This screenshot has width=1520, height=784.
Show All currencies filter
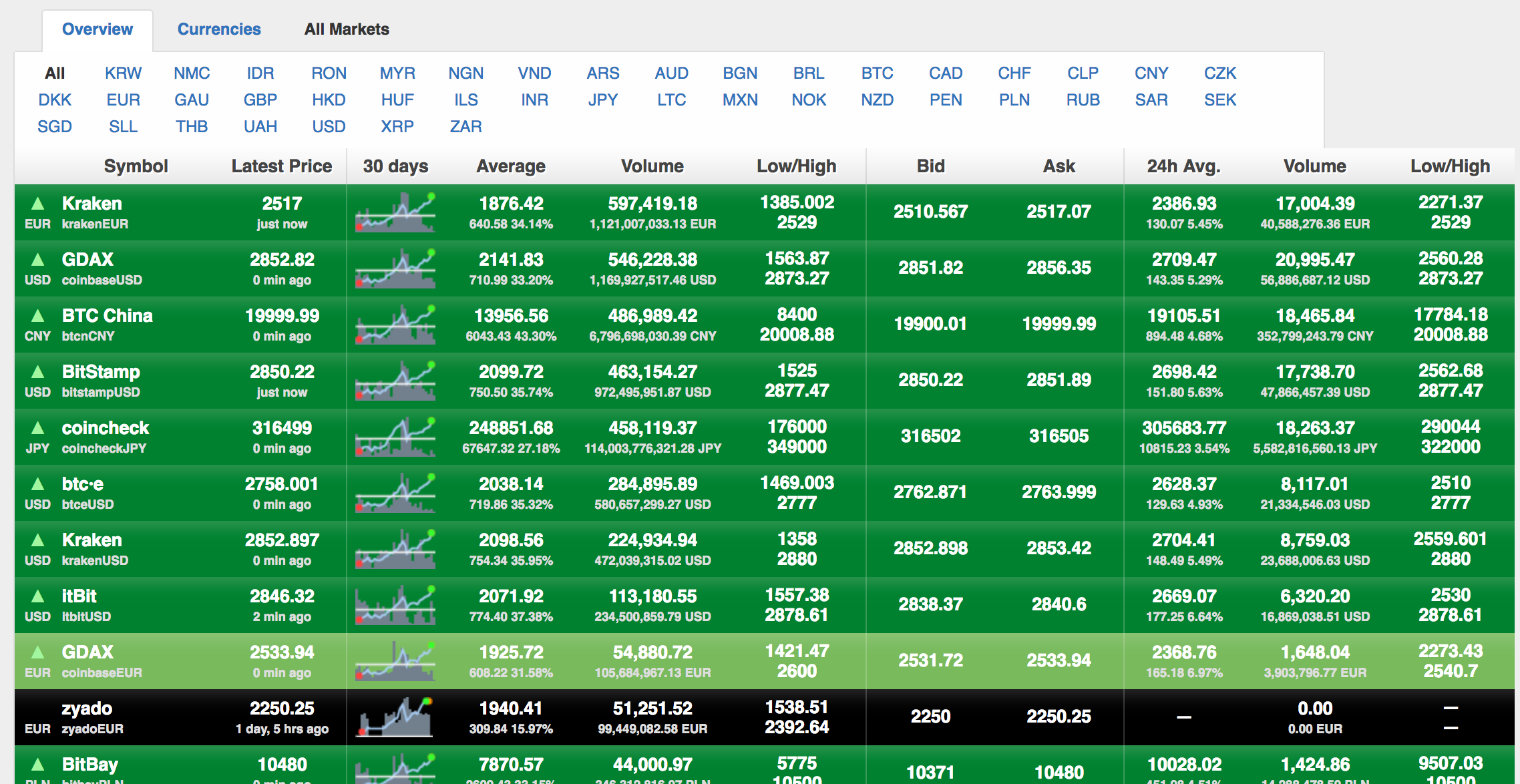[x=55, y=73]
